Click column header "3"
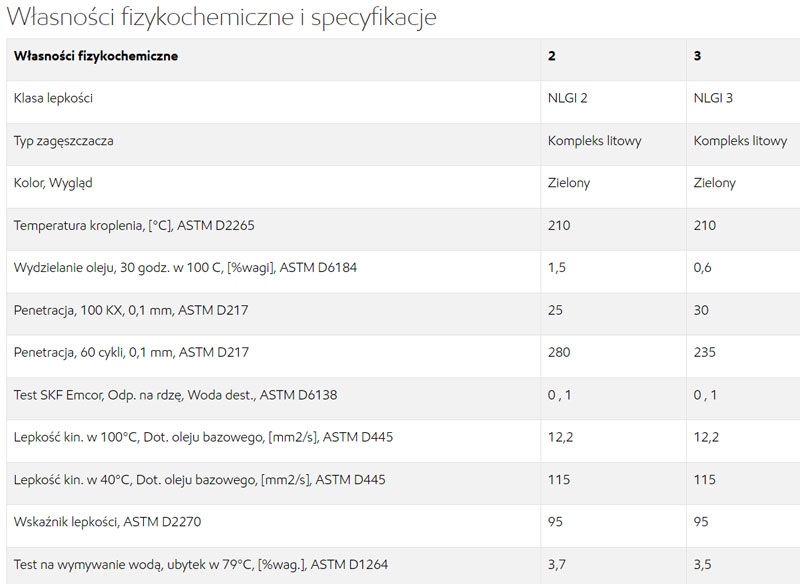 (697, 56)
